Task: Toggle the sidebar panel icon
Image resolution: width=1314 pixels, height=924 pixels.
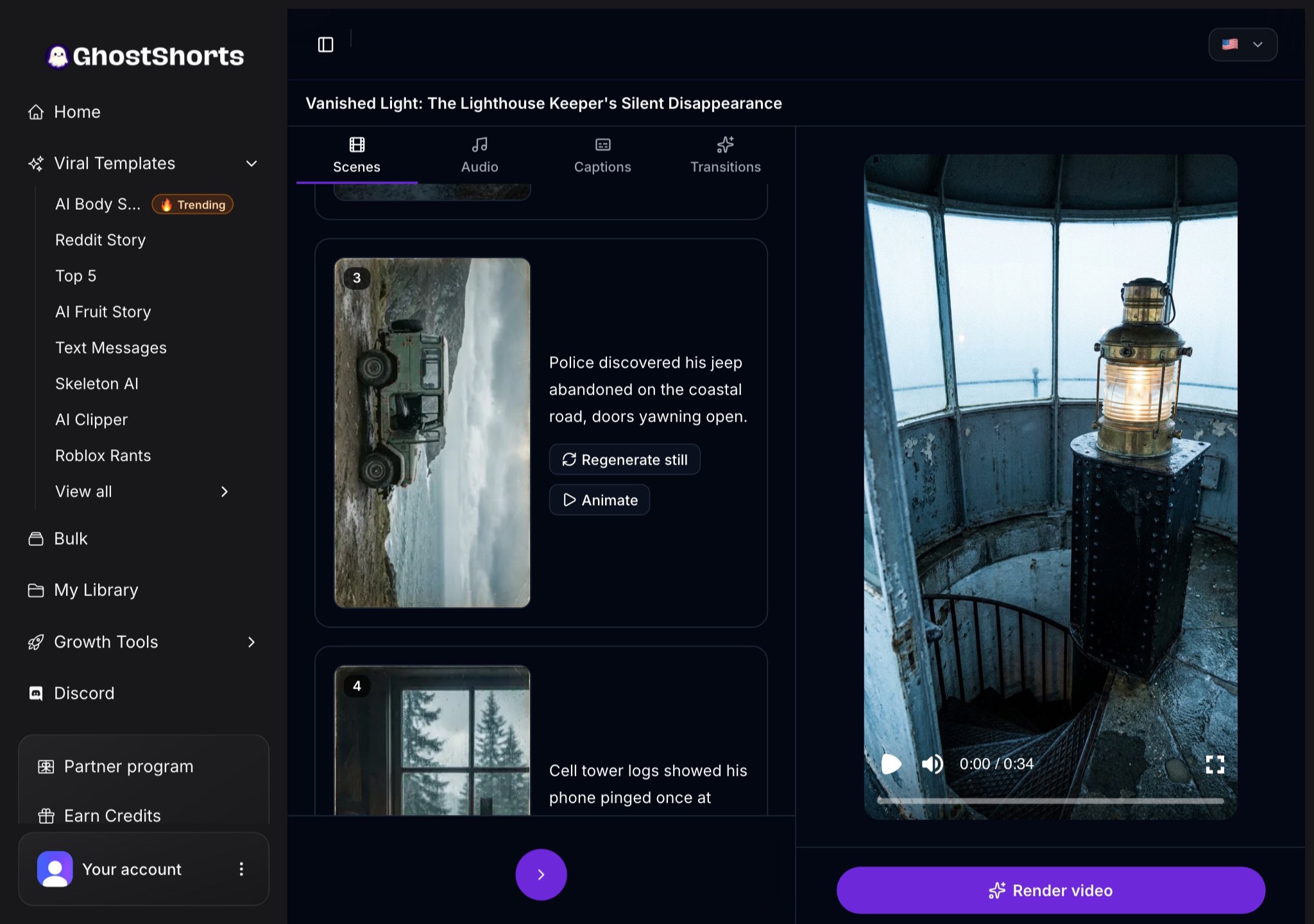Action: (326, 44)
